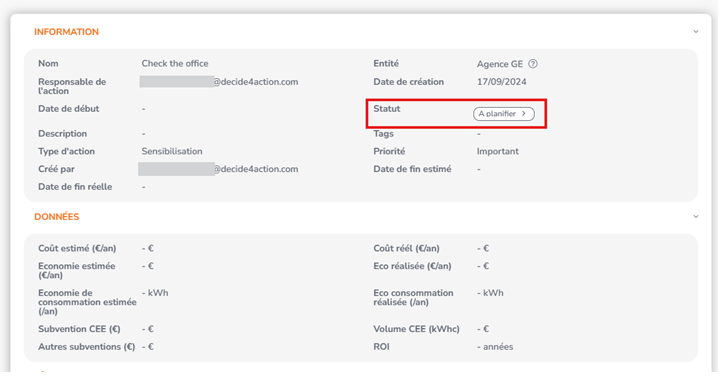Select the Coût estimé (€/an) value
723x380 pixels.
point(148,248)
